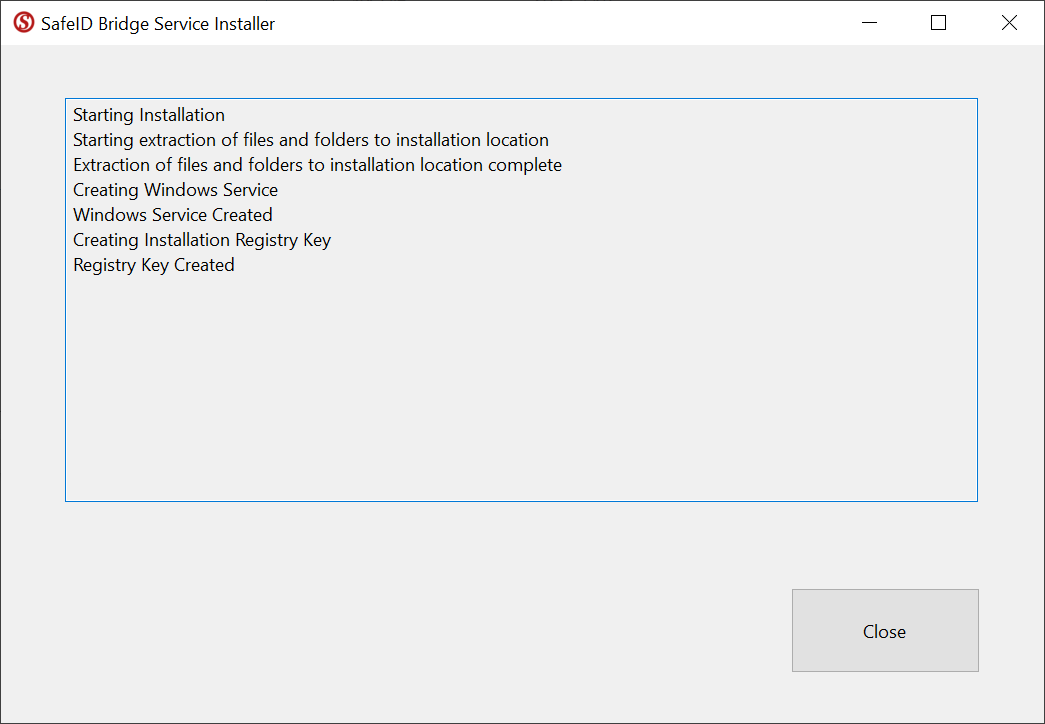Screen dimensions: 1045x724
Task: Click 'installation location' in the second log line
Action: point(472,140)
